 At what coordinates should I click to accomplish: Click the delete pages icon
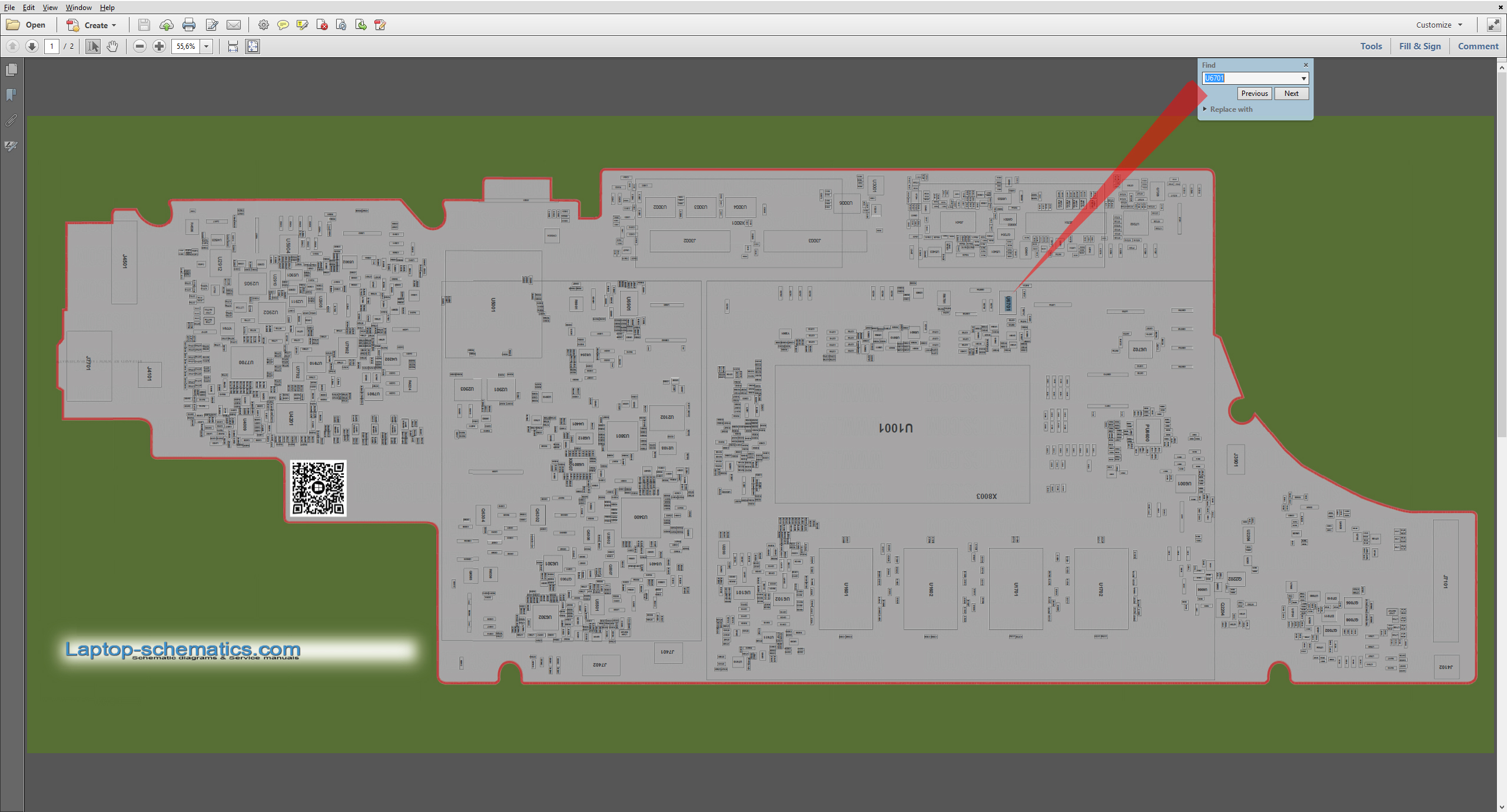pos(321,25)
